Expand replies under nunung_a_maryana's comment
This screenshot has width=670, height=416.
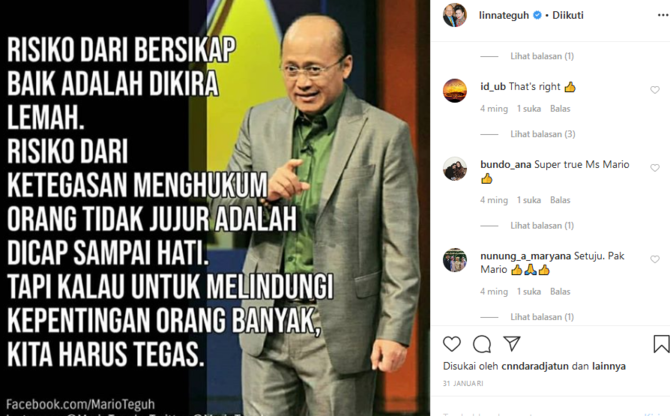pyautogui.click(x=542, y=317)
